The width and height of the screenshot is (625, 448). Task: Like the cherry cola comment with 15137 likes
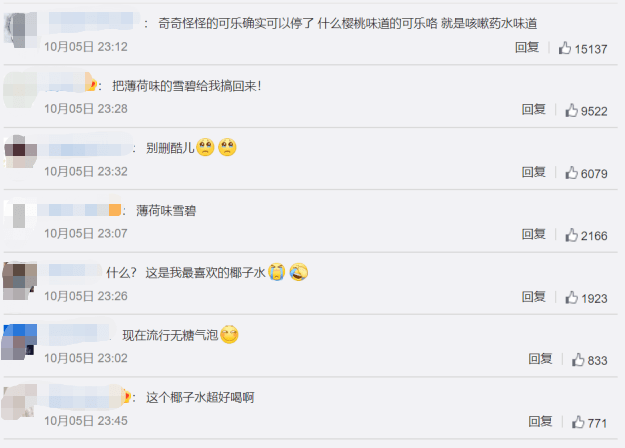[565, 48]
